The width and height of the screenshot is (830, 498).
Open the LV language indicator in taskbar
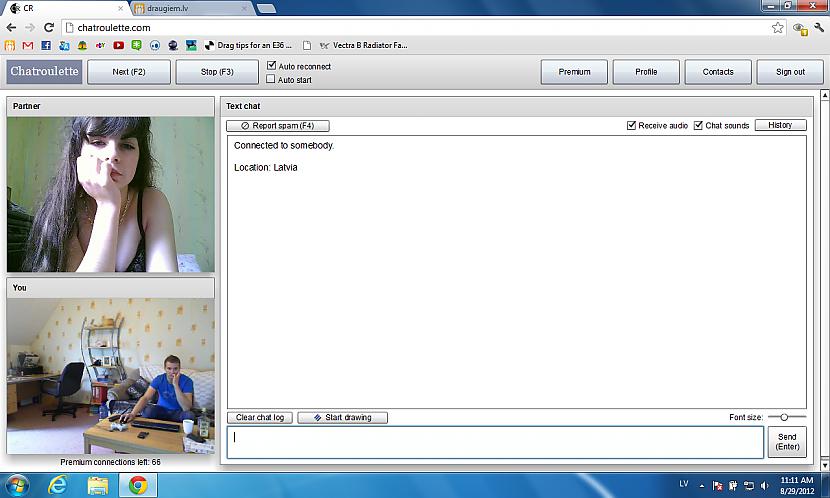tap(684, 484)
